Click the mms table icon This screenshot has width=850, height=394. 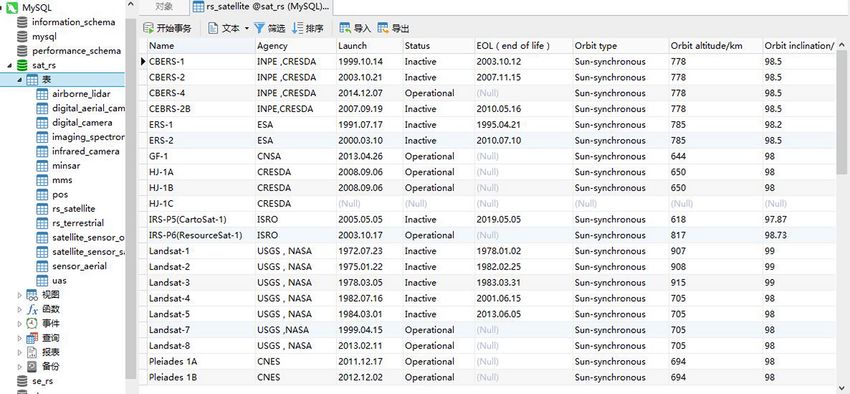pyautogui.click(x=42, y=180)
